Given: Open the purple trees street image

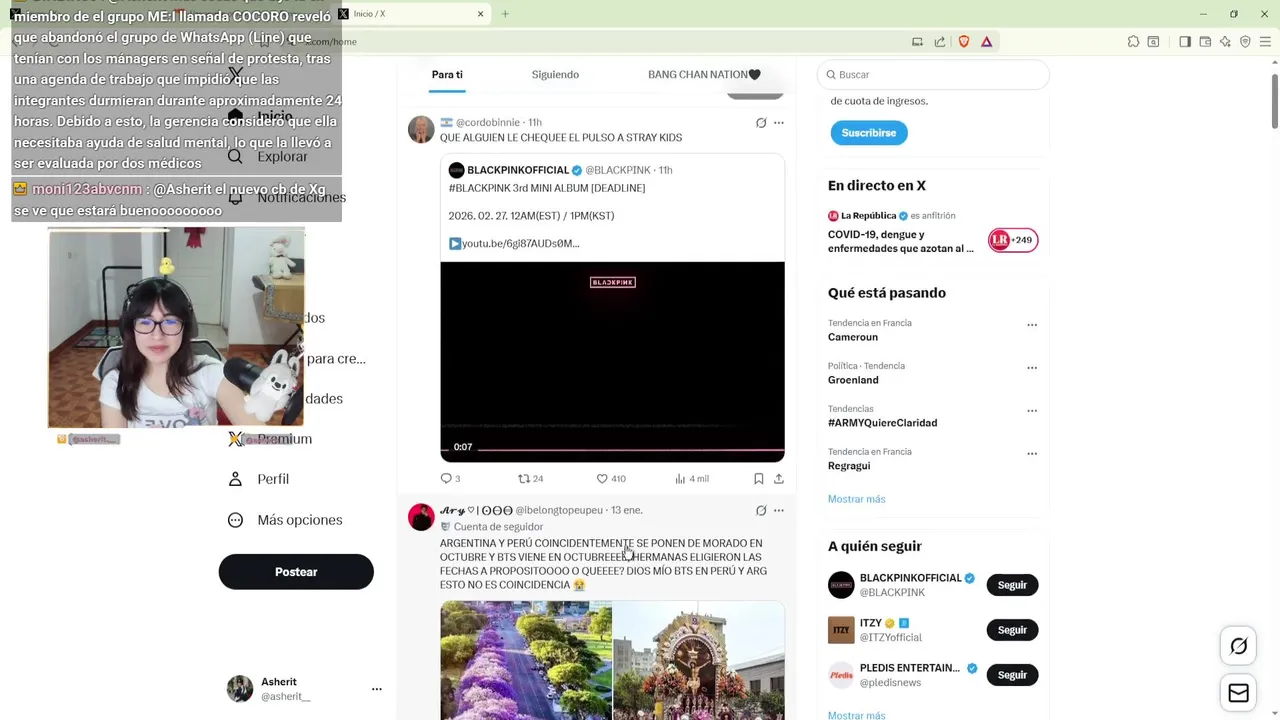Looking at the screenshot, I should pyautogui.click(x=526, y=660).
